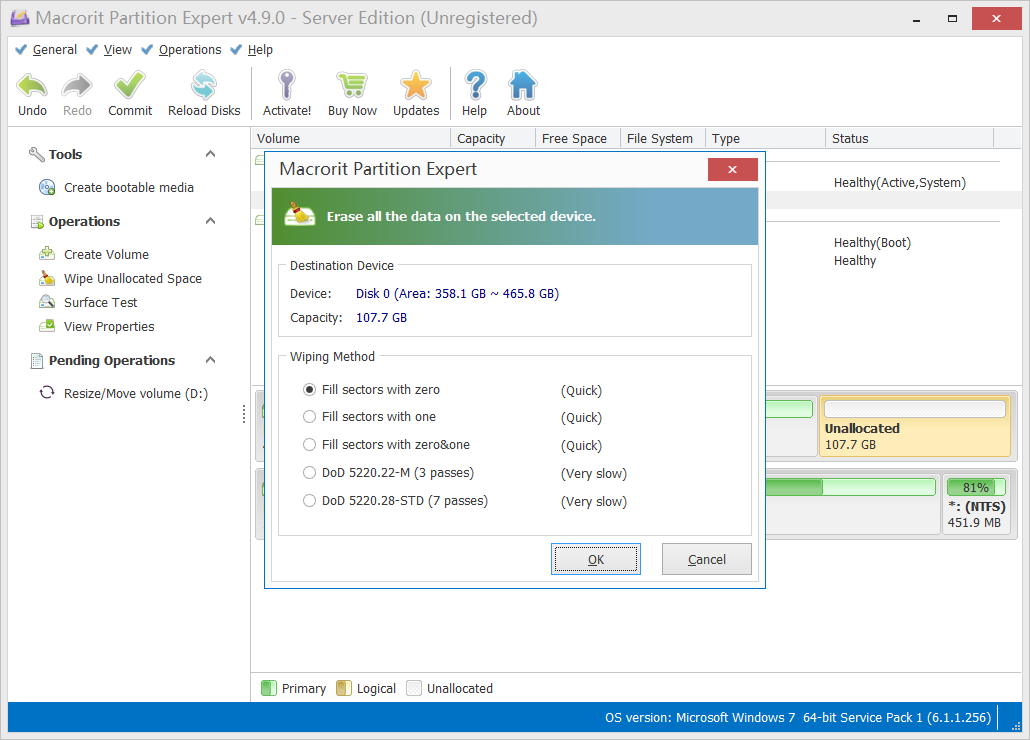Click the Primary green legend swatch

[269, 688]
